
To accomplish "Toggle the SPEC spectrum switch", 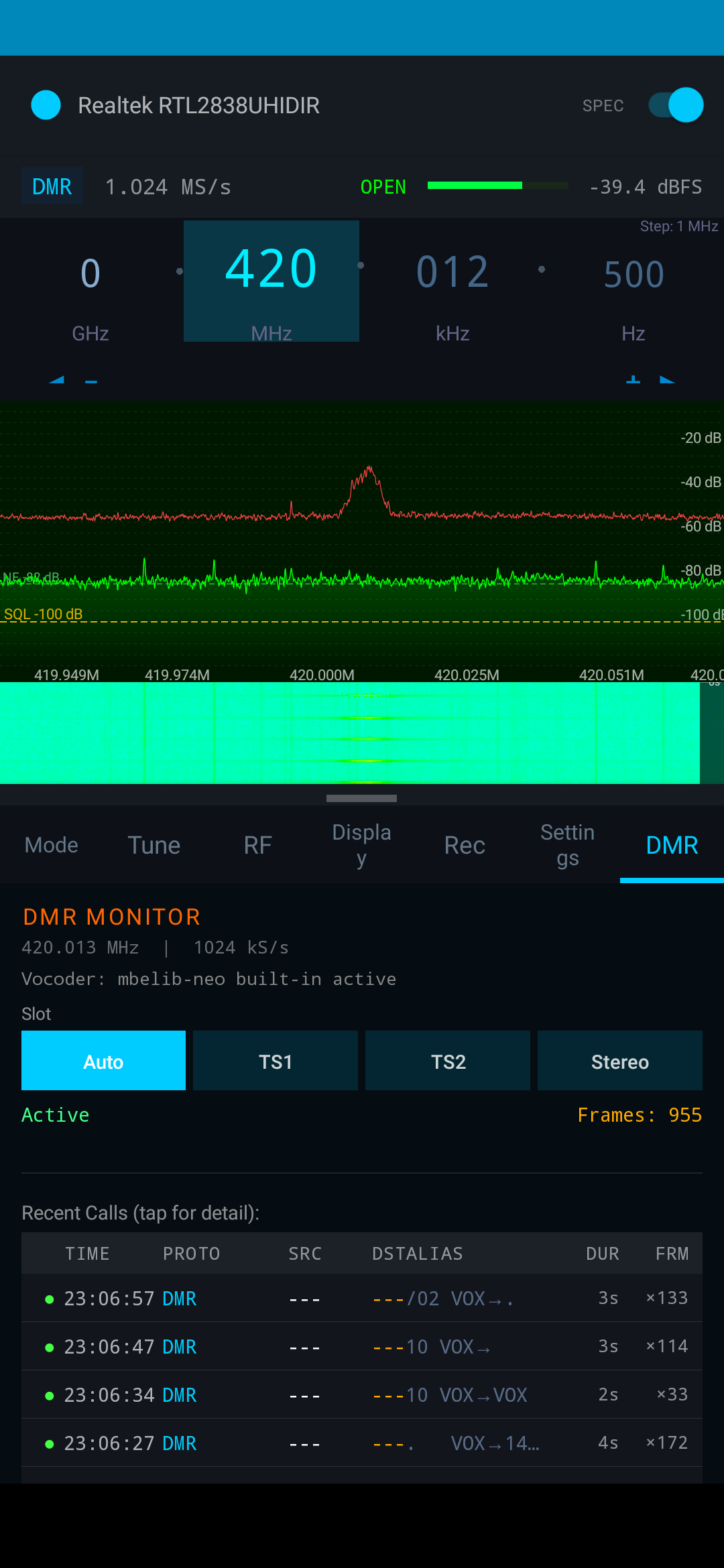I will (676, 105).
